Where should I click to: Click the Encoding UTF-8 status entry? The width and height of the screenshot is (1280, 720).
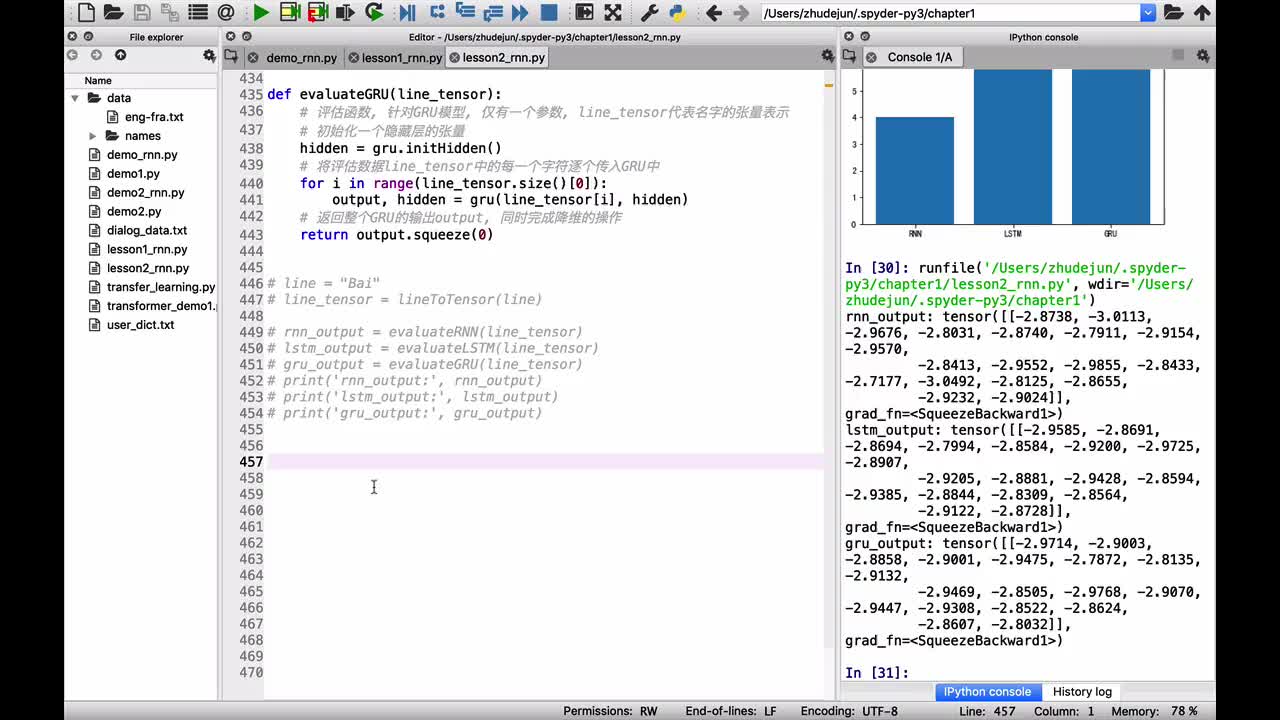849,711
